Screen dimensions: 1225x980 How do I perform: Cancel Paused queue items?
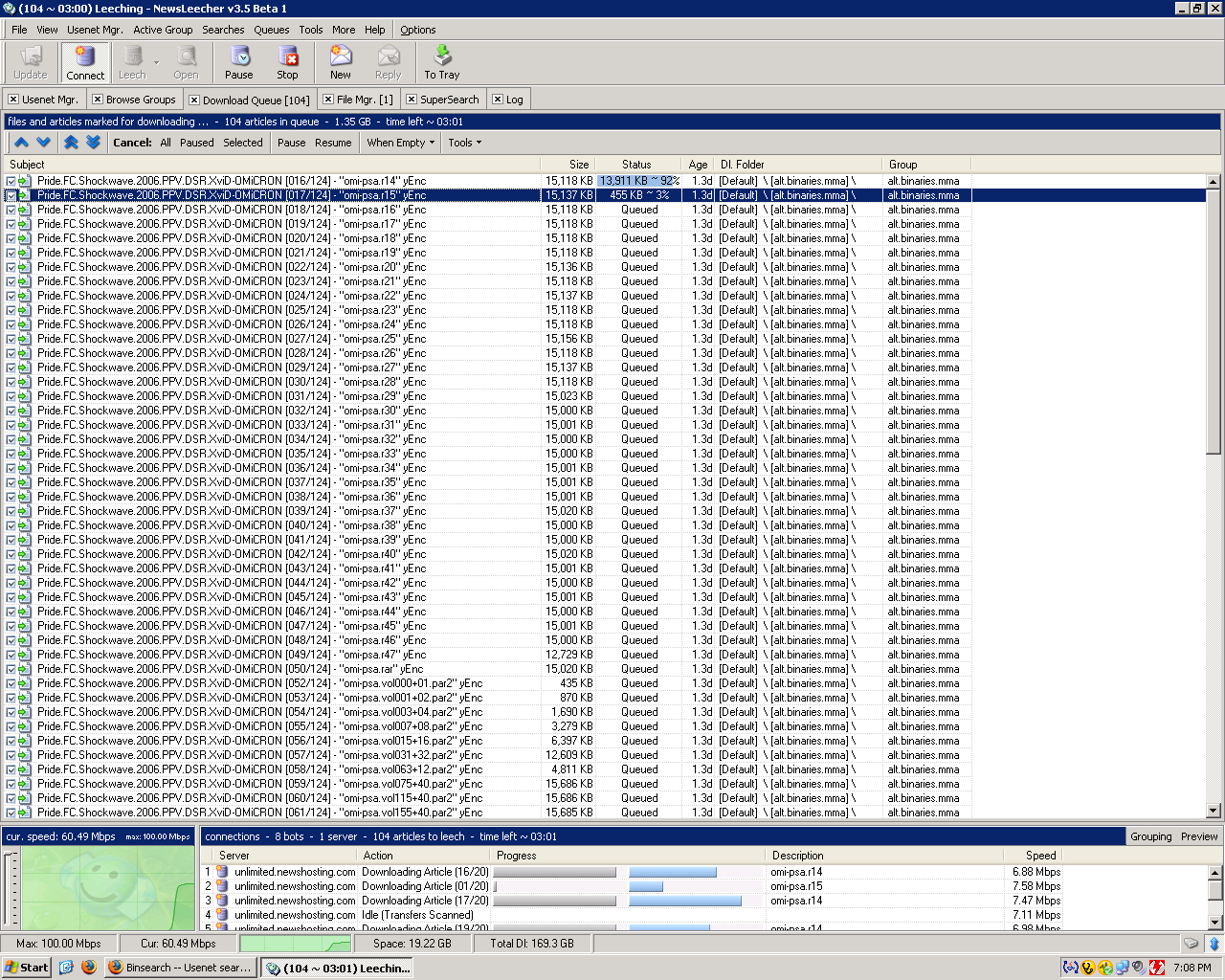coord(197,143)
